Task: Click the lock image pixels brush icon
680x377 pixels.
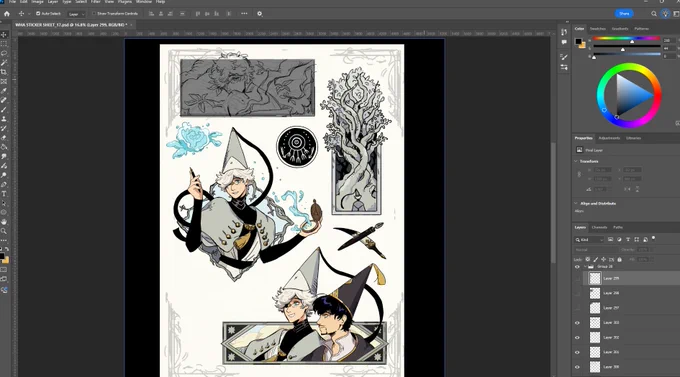Action: (x=595, y=259)
